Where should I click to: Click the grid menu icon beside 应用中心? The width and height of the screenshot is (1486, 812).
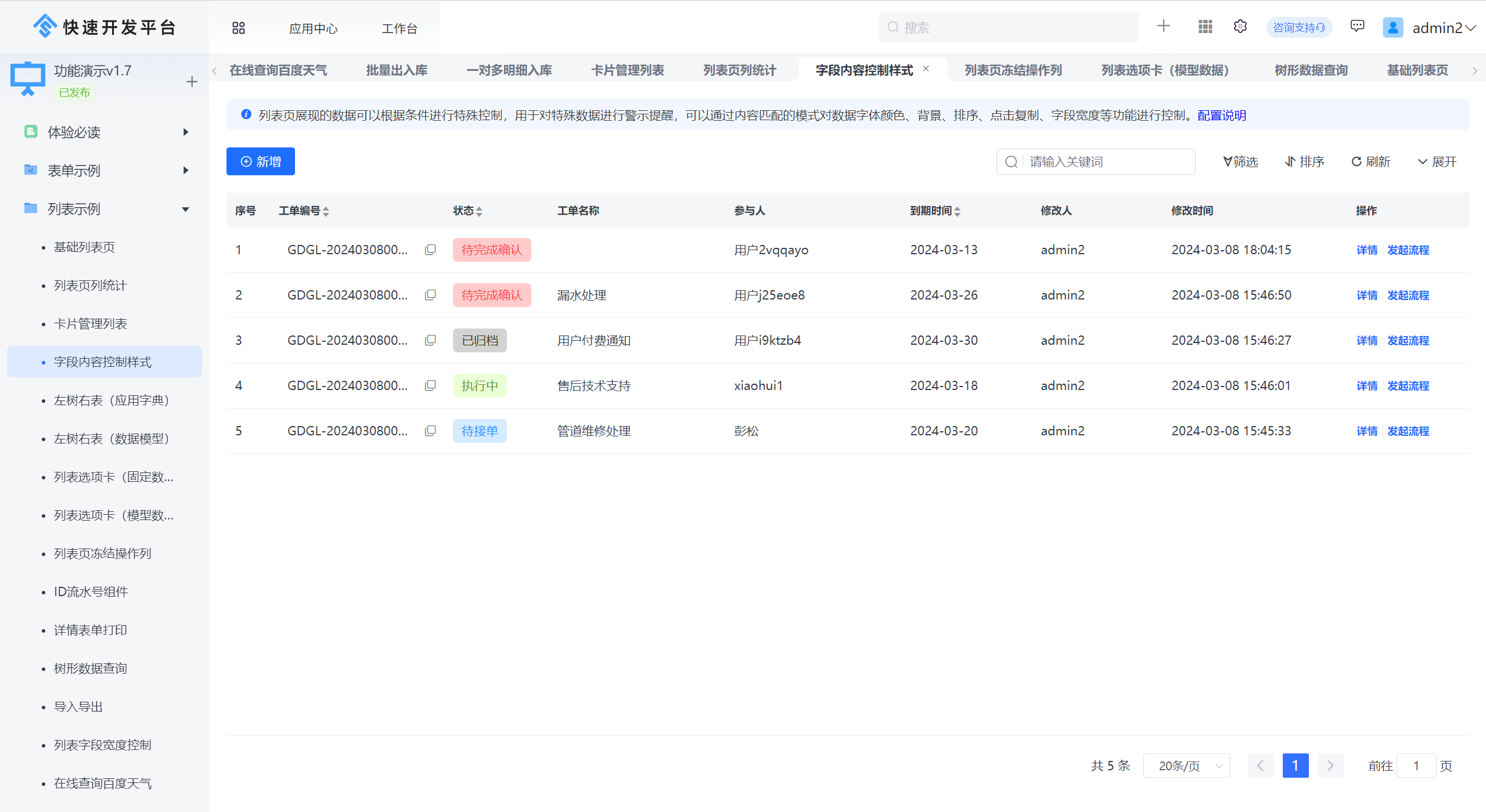coord(239,28)
